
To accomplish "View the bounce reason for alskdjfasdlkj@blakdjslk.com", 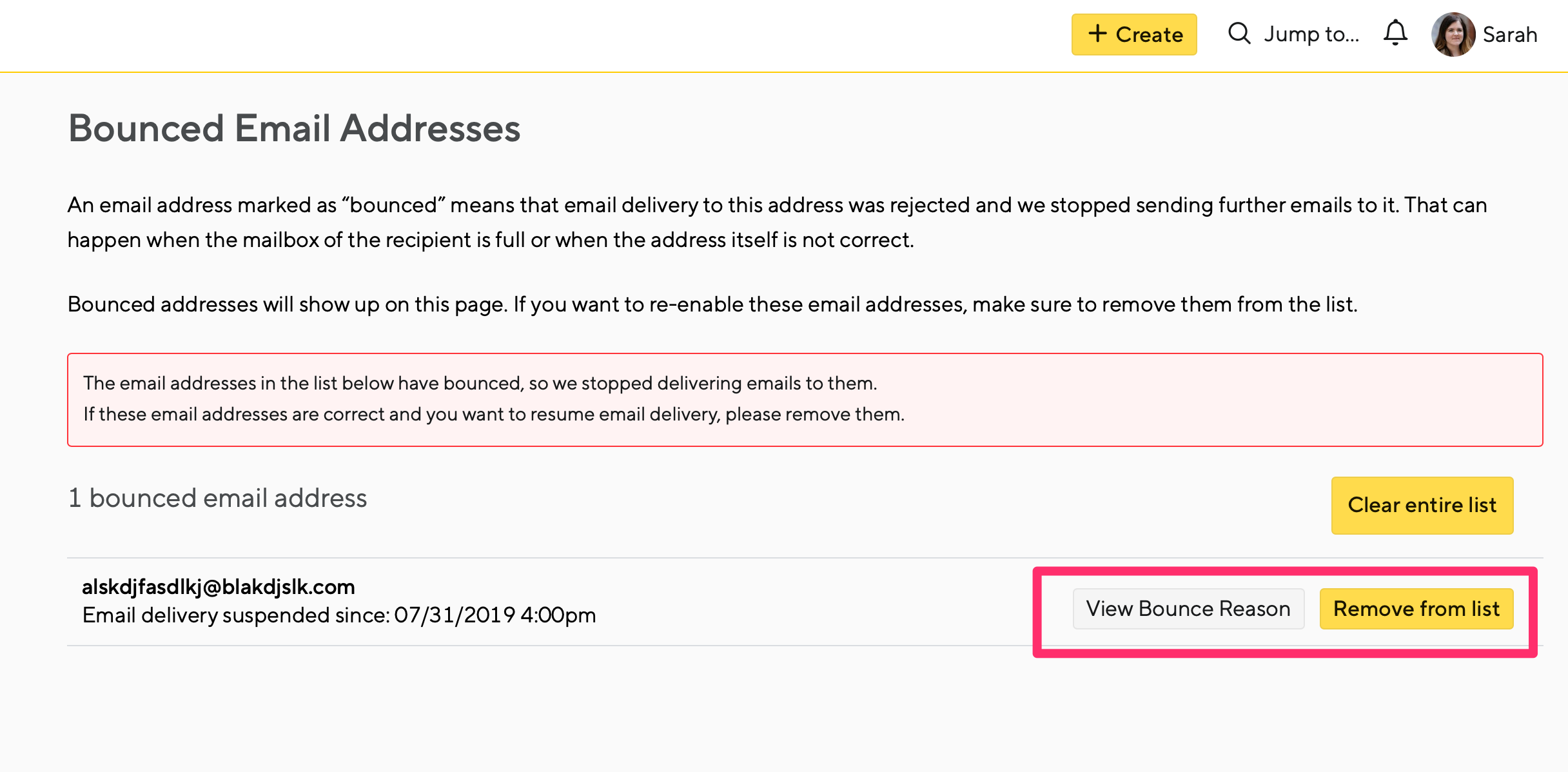I will click(x=1188, y=608).
